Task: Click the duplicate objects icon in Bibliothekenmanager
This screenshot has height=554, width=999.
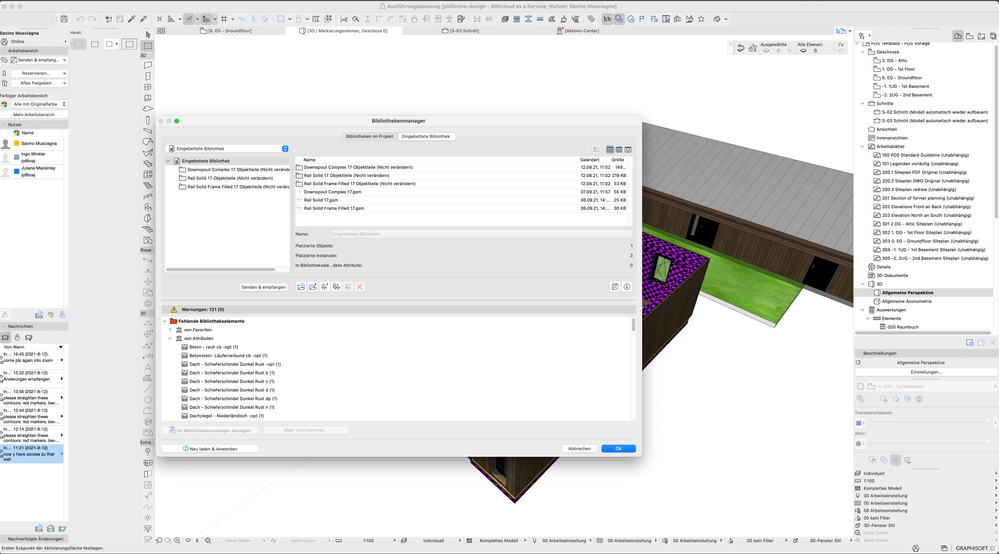Action: click(336, 287)
